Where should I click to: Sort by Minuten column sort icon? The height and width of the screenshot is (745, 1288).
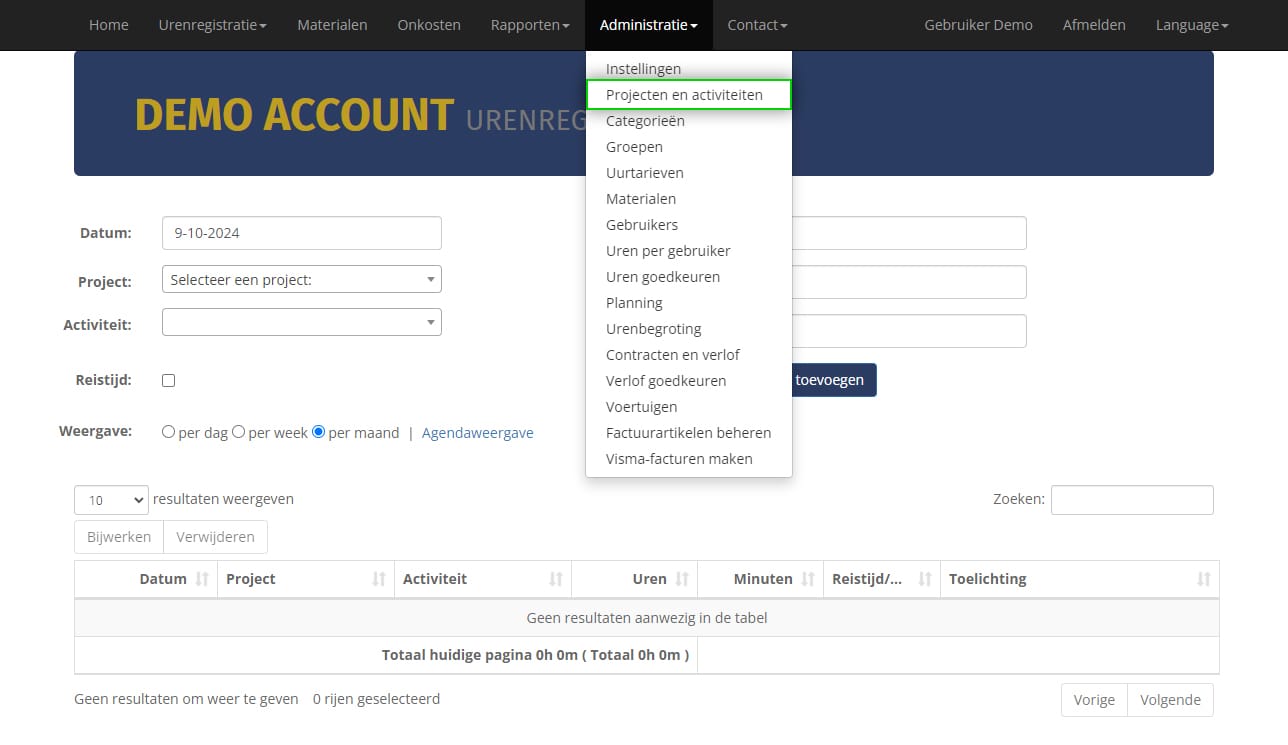[x=808, y=579]
